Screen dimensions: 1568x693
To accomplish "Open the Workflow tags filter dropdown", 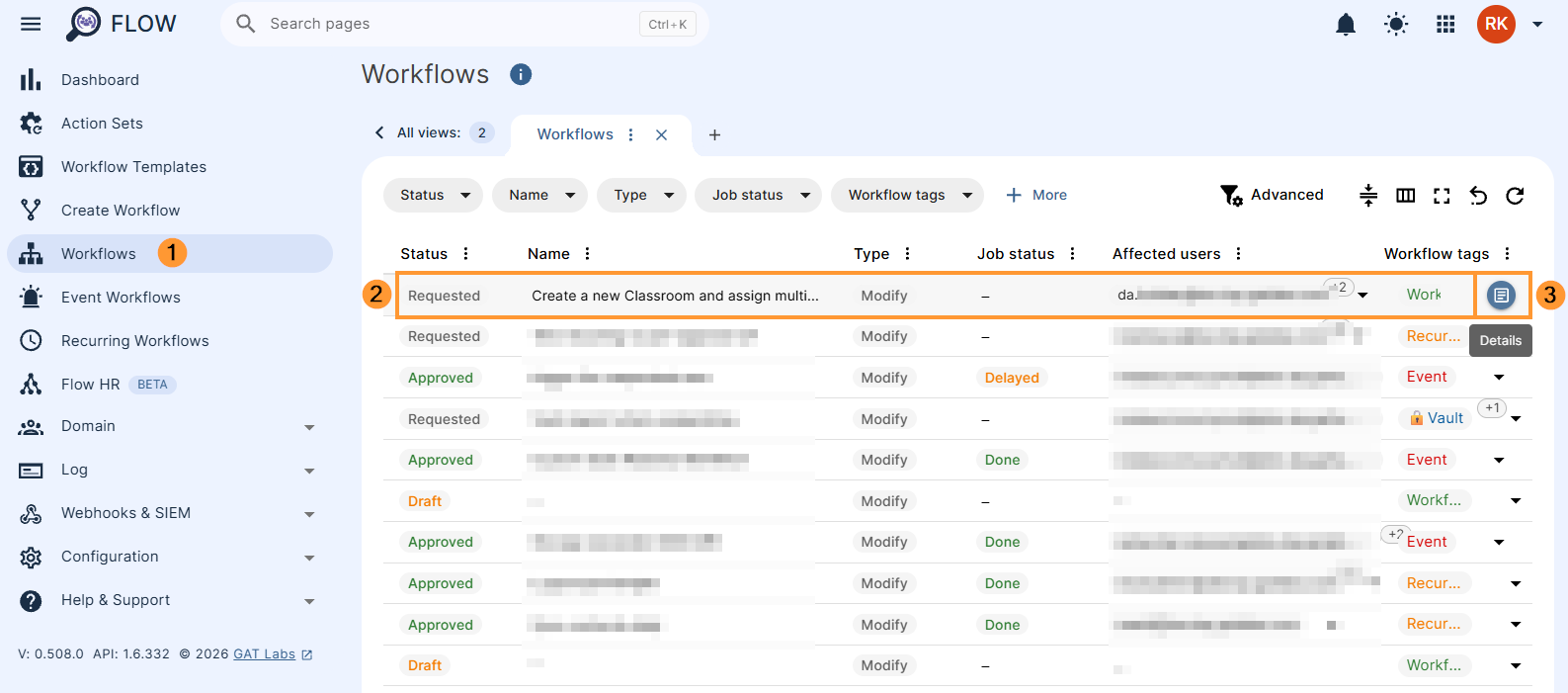I will pyautogui.click(x=907, y=195).
